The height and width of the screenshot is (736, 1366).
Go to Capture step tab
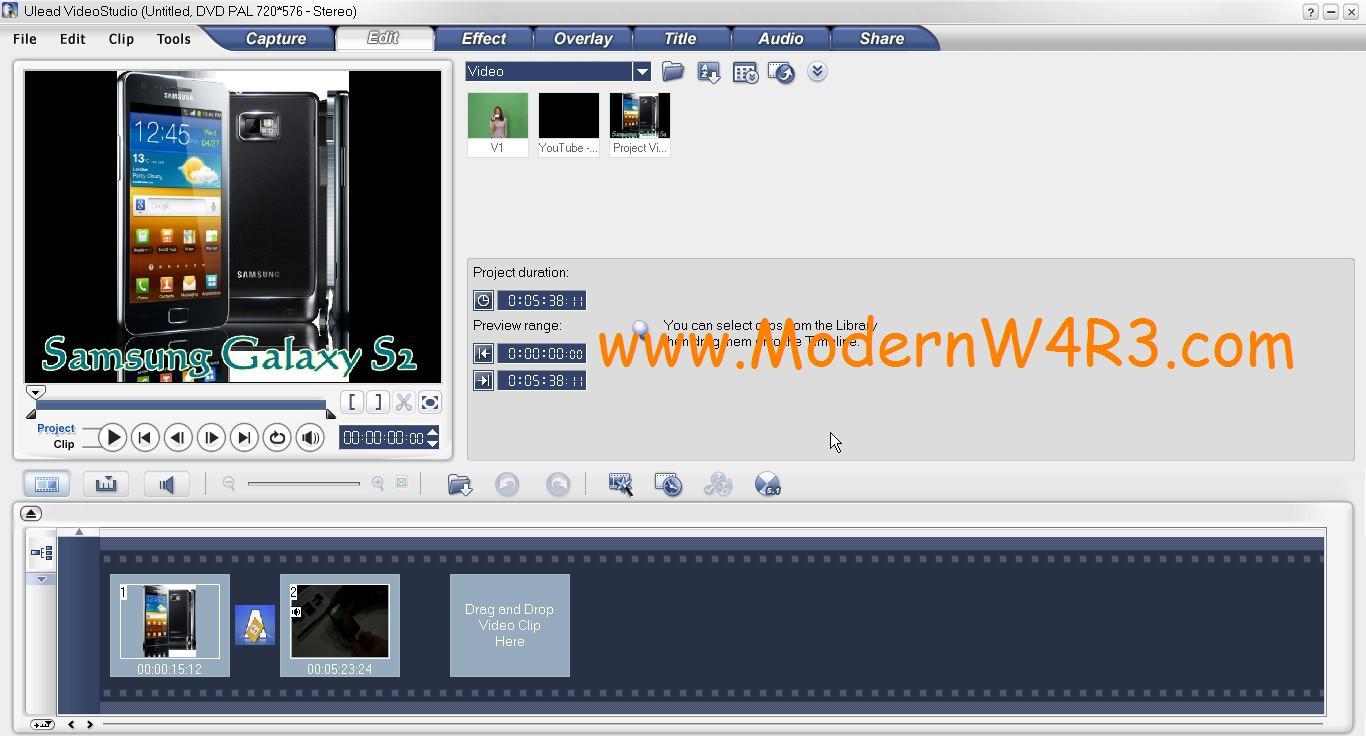pos(276,38)
